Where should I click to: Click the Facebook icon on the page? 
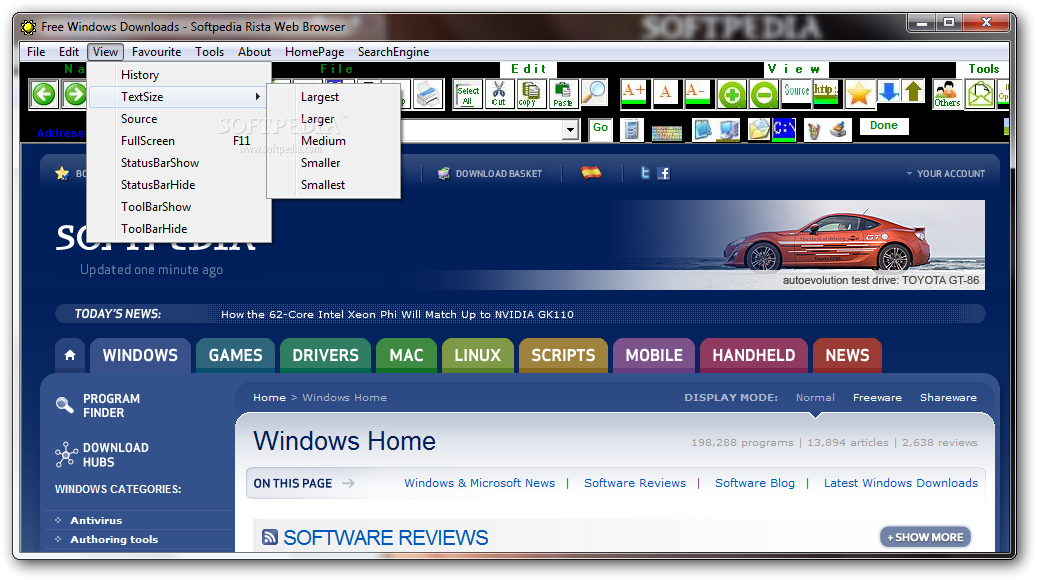pyautogui.click(x=663, y=173)
